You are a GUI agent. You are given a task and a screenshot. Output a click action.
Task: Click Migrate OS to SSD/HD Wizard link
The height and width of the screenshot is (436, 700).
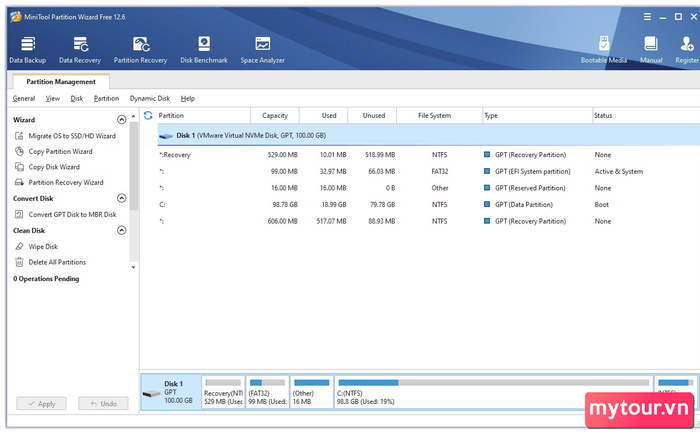(x=72, y=136)
